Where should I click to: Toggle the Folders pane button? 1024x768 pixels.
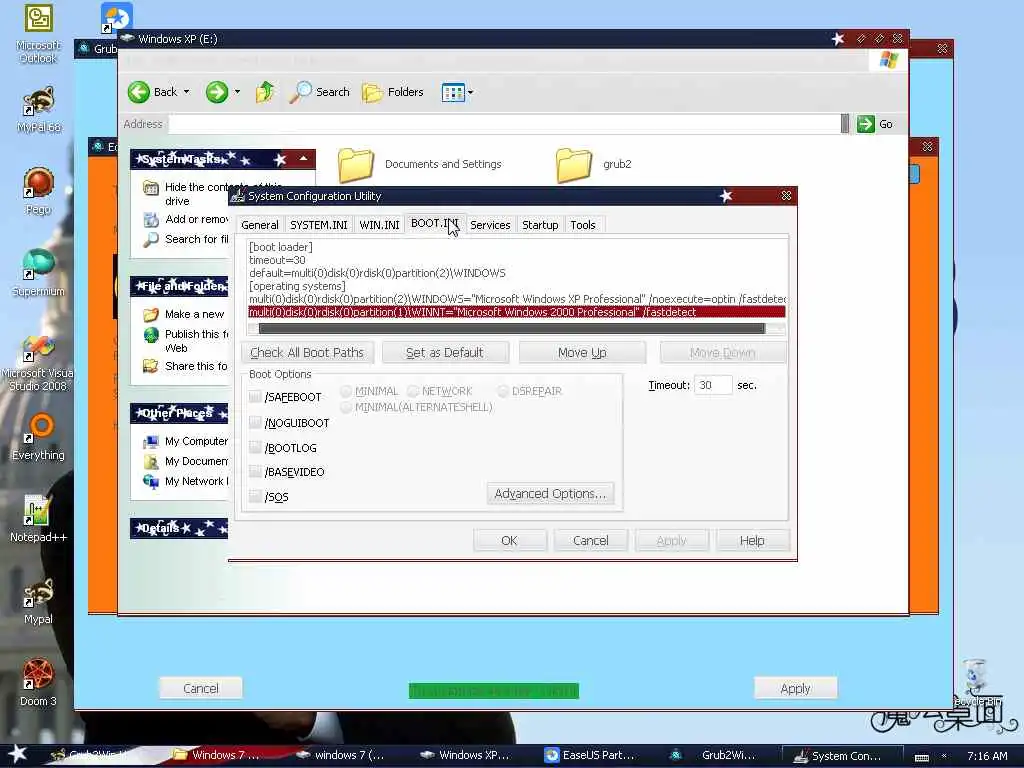392,92
